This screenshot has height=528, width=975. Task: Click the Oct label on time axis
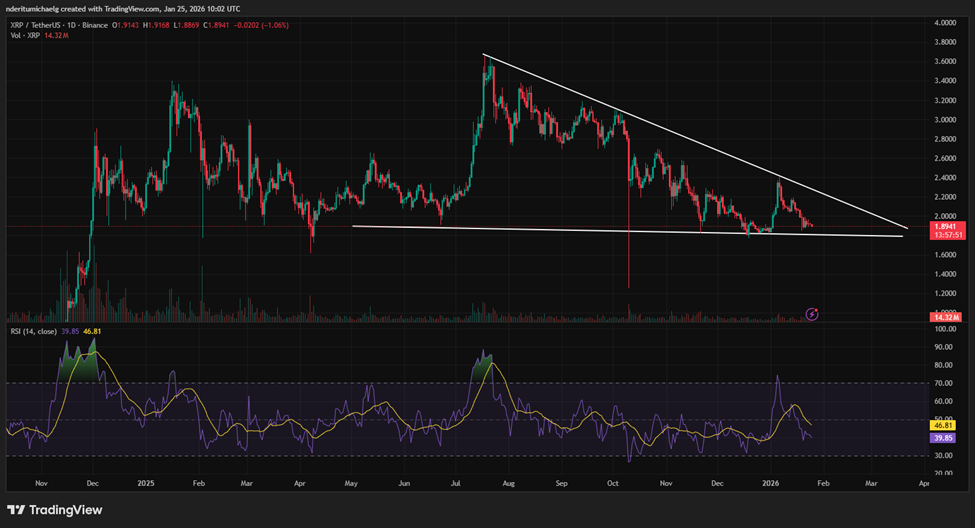tap(613, 483)
